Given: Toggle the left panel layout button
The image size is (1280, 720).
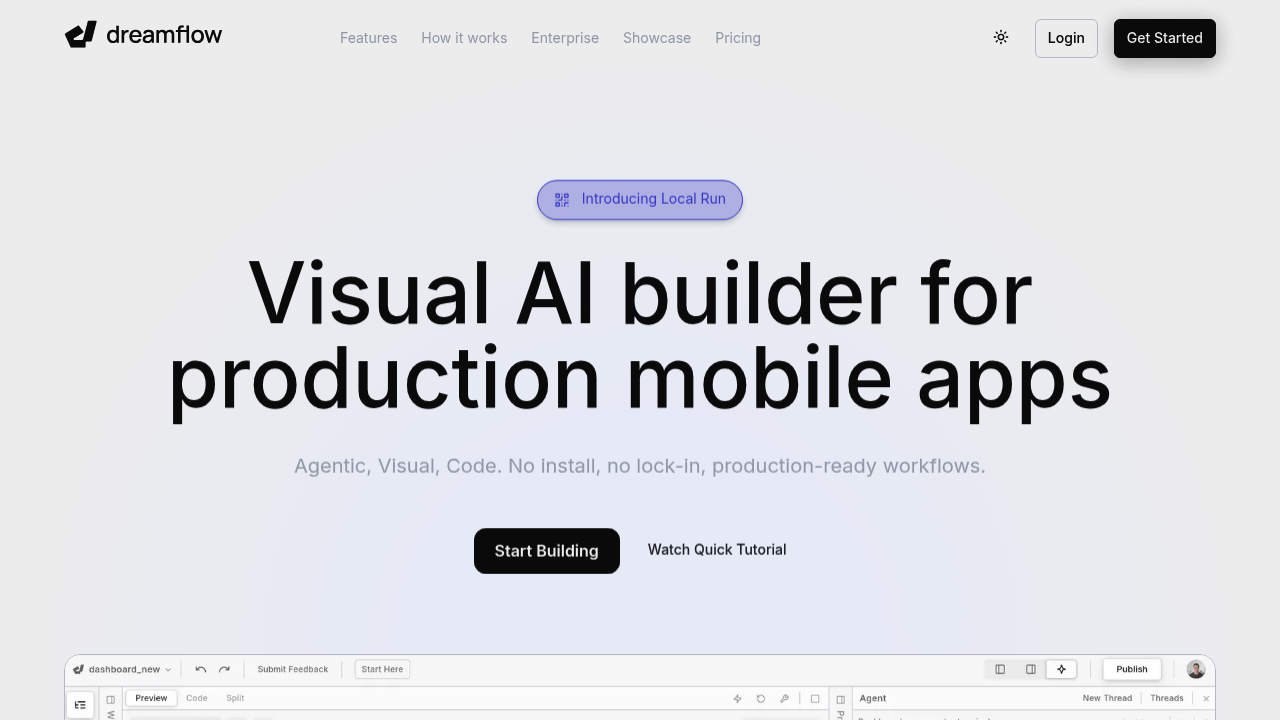Looking at the screenshot, I should point(1000,670).
